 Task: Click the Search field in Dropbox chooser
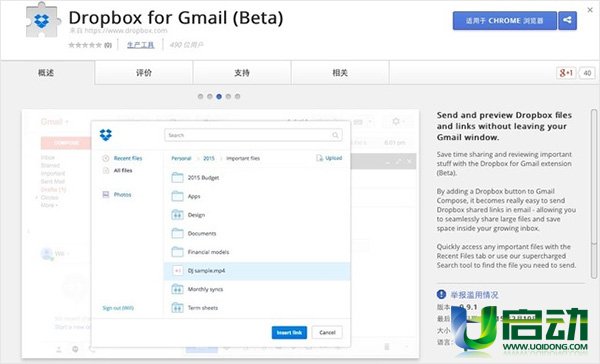253,135
